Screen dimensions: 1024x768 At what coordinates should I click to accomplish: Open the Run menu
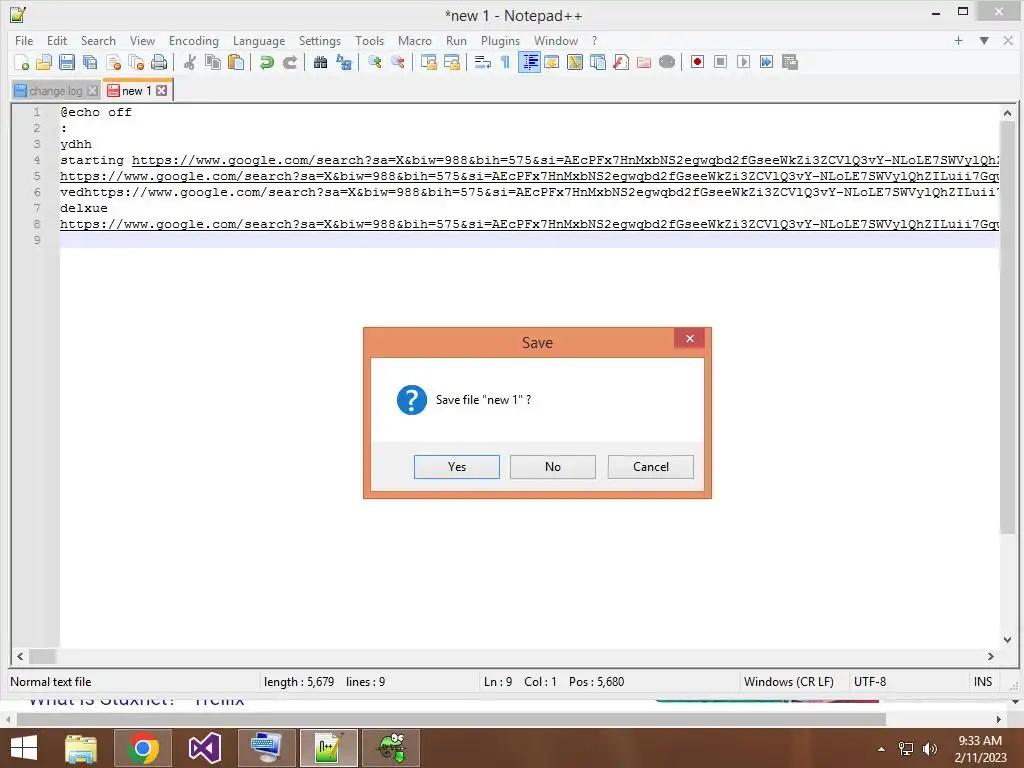456,40
